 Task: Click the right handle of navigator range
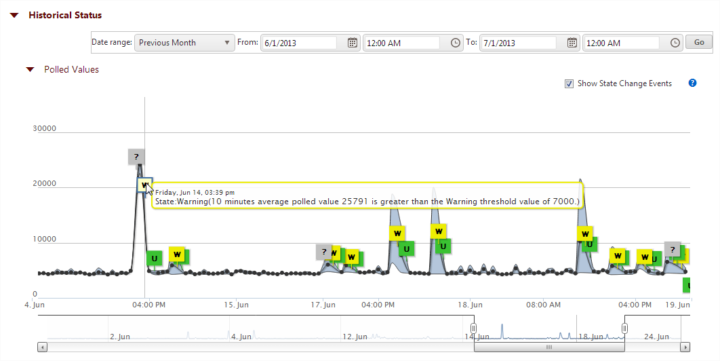(x=624, y=328)
